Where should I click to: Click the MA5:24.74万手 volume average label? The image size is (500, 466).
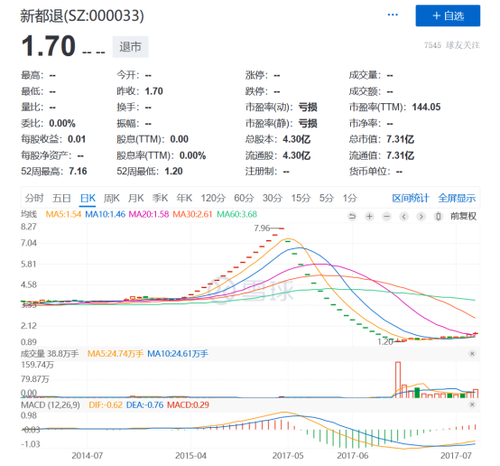pyautogui.click(x=115, y=354)
